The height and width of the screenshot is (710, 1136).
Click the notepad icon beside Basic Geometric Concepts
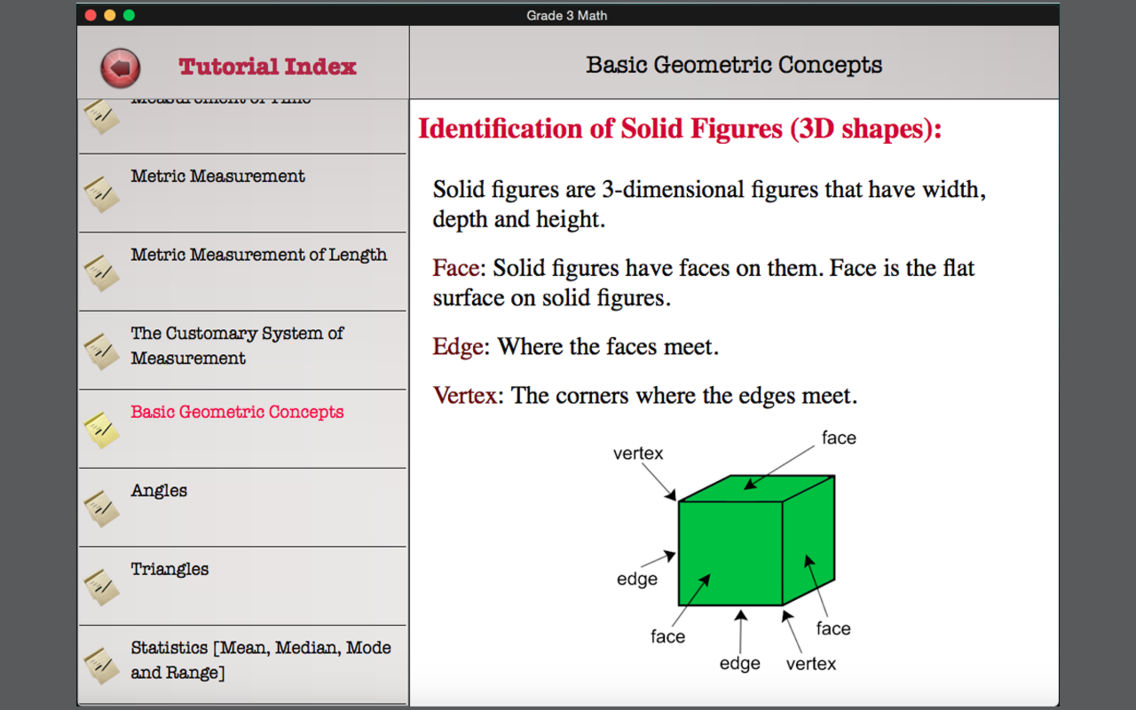pos(101,428)
